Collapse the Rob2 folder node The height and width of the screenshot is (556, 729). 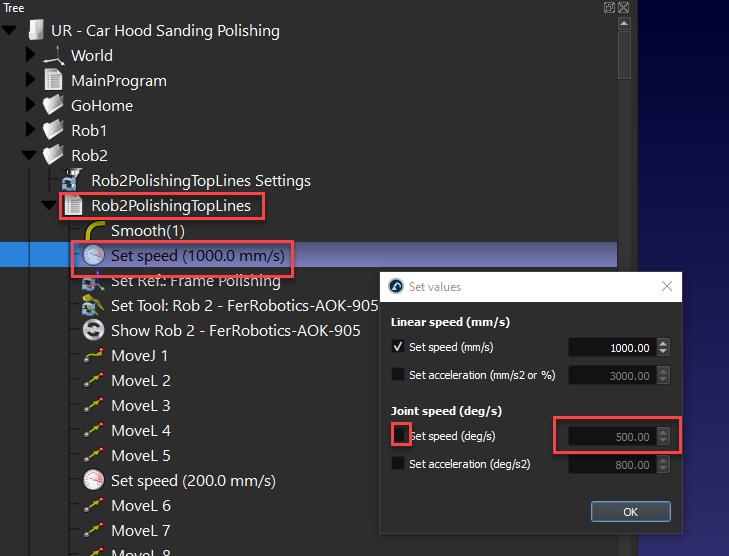point(29,155)
